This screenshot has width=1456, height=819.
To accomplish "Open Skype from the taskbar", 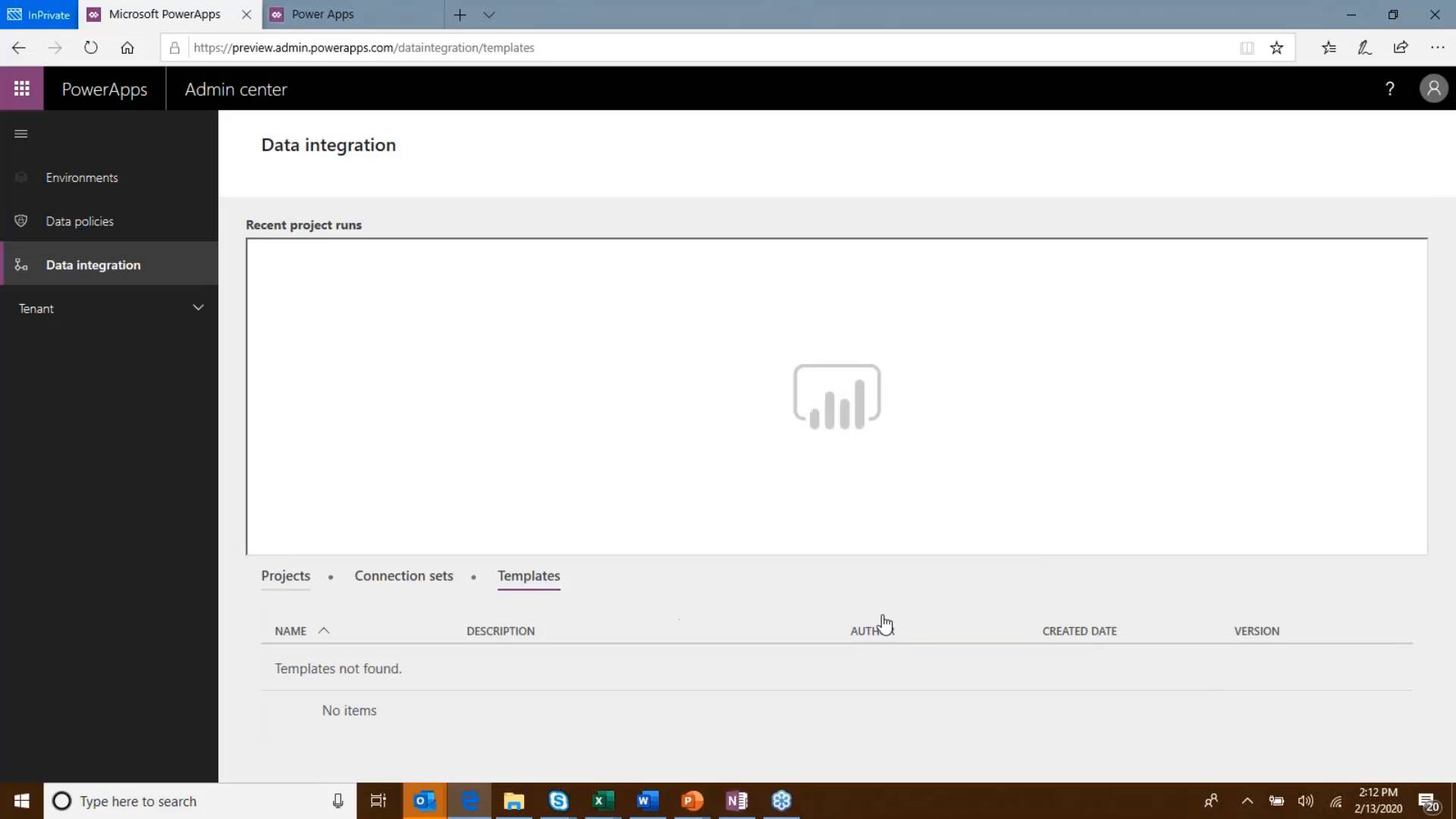I will point(558,800).
